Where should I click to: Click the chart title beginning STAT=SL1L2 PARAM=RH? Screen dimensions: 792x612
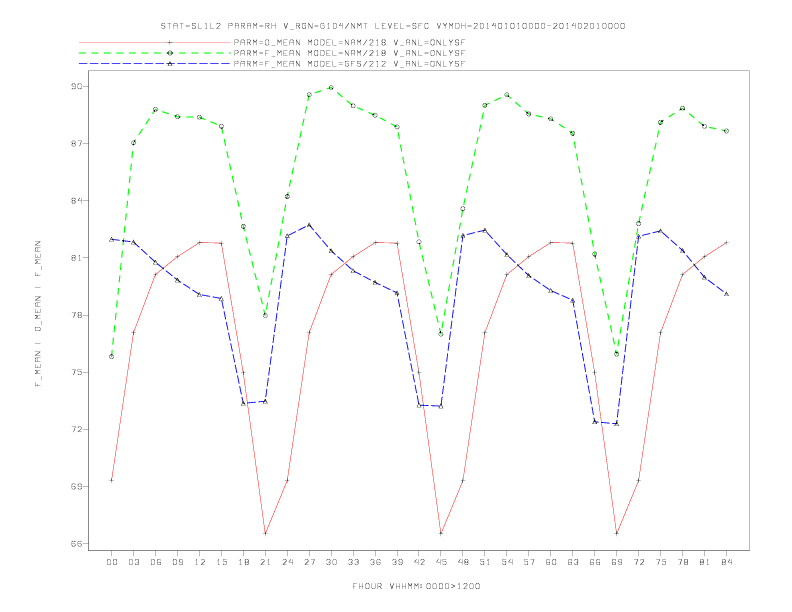pyautogui.click(x=392, y=26)
